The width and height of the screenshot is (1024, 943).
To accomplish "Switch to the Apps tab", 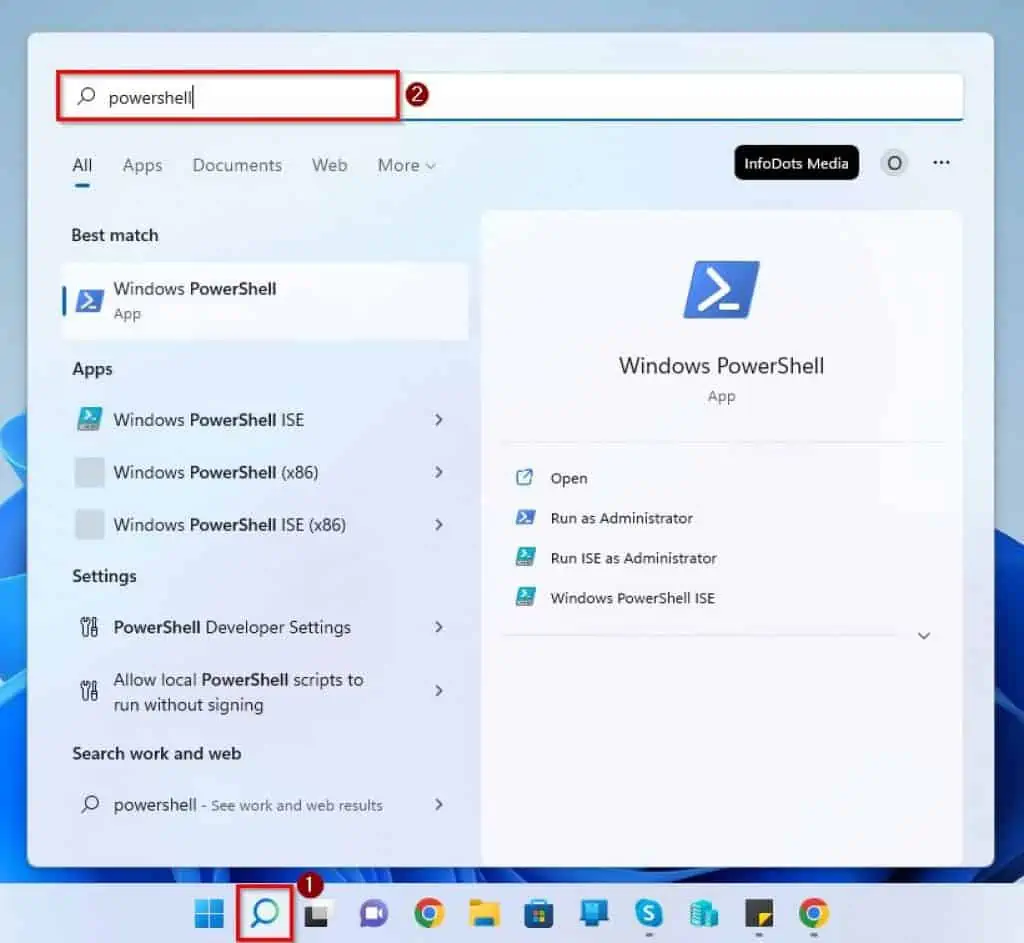I will (x=142, y=166).
